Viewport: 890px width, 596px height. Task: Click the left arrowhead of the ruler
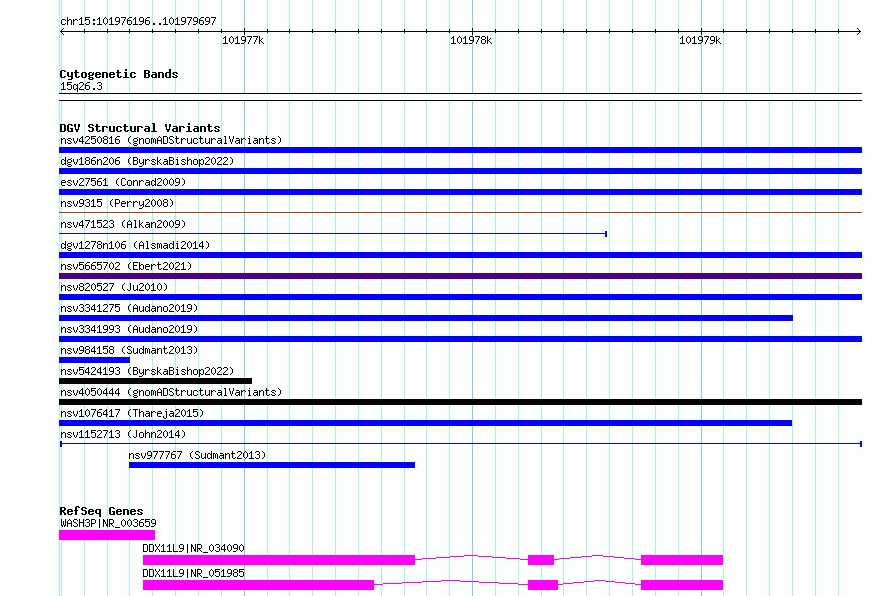point(62,32)
